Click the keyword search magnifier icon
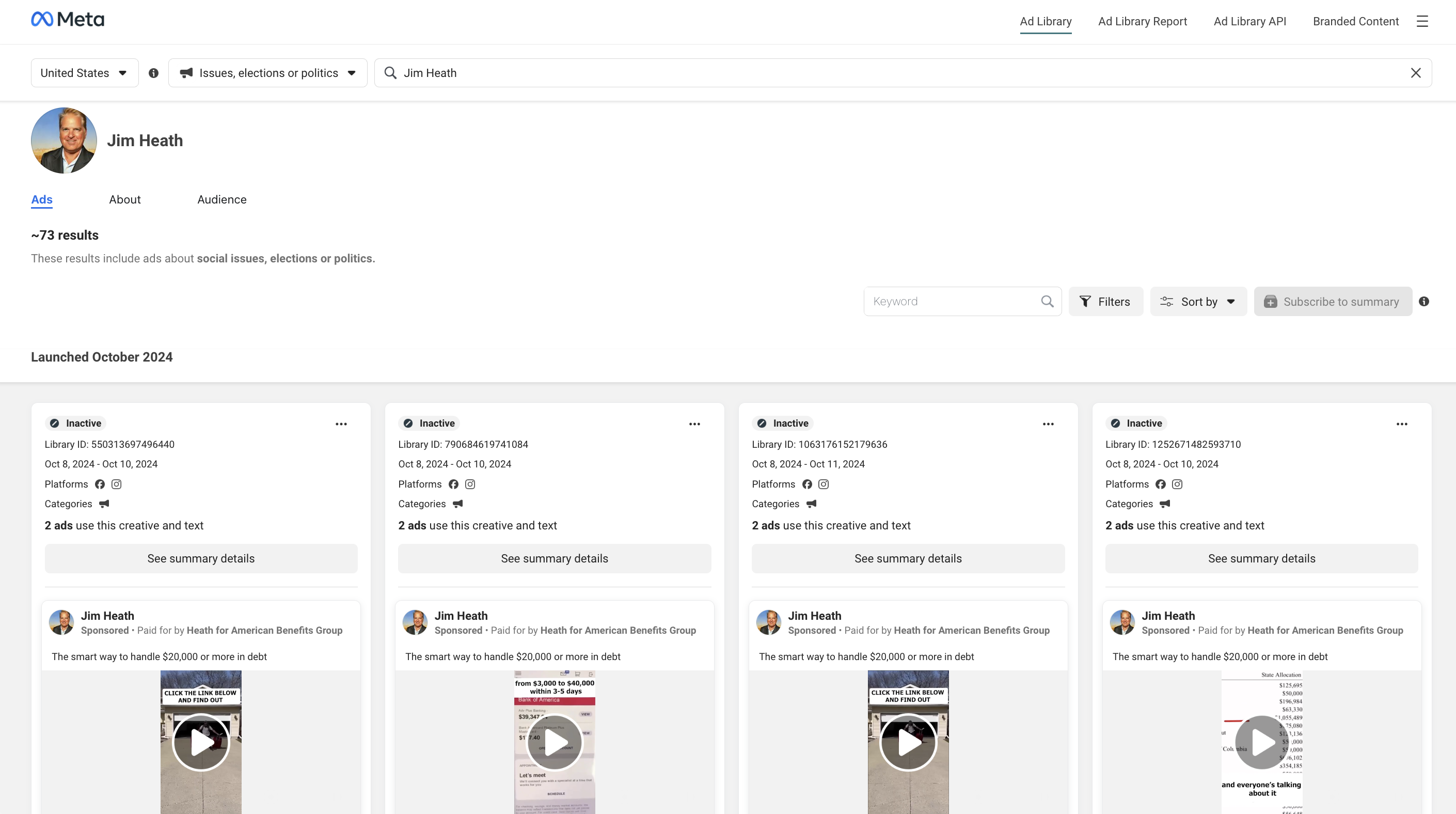 point(1047,301)
